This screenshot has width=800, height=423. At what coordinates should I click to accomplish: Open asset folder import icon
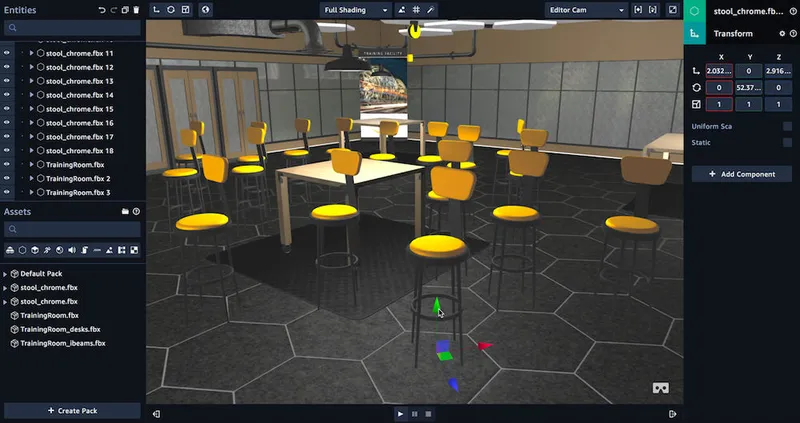point(125,212)
